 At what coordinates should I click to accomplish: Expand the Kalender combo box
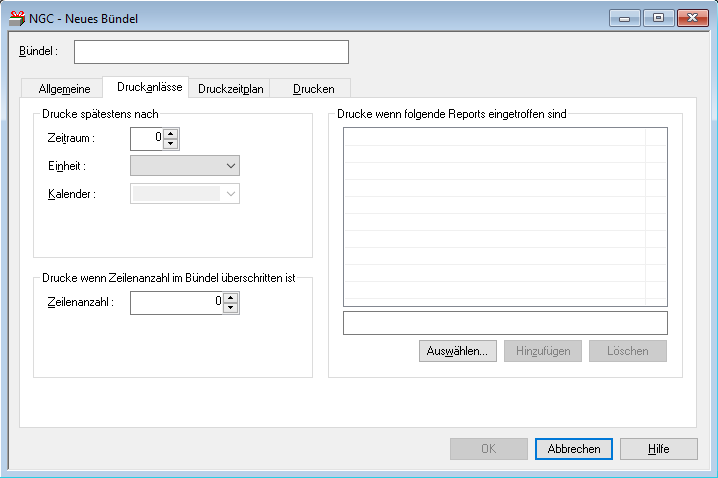(230, 194)
